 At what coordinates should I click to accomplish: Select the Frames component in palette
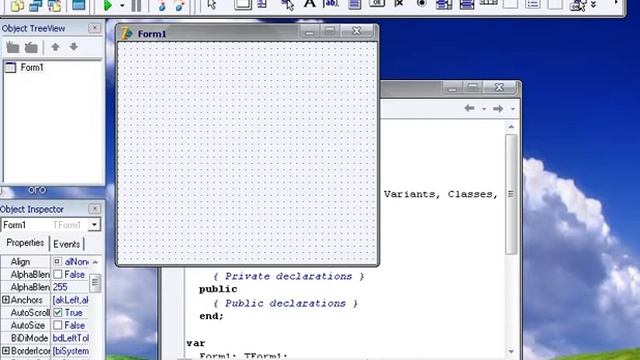tap(243, 4)
